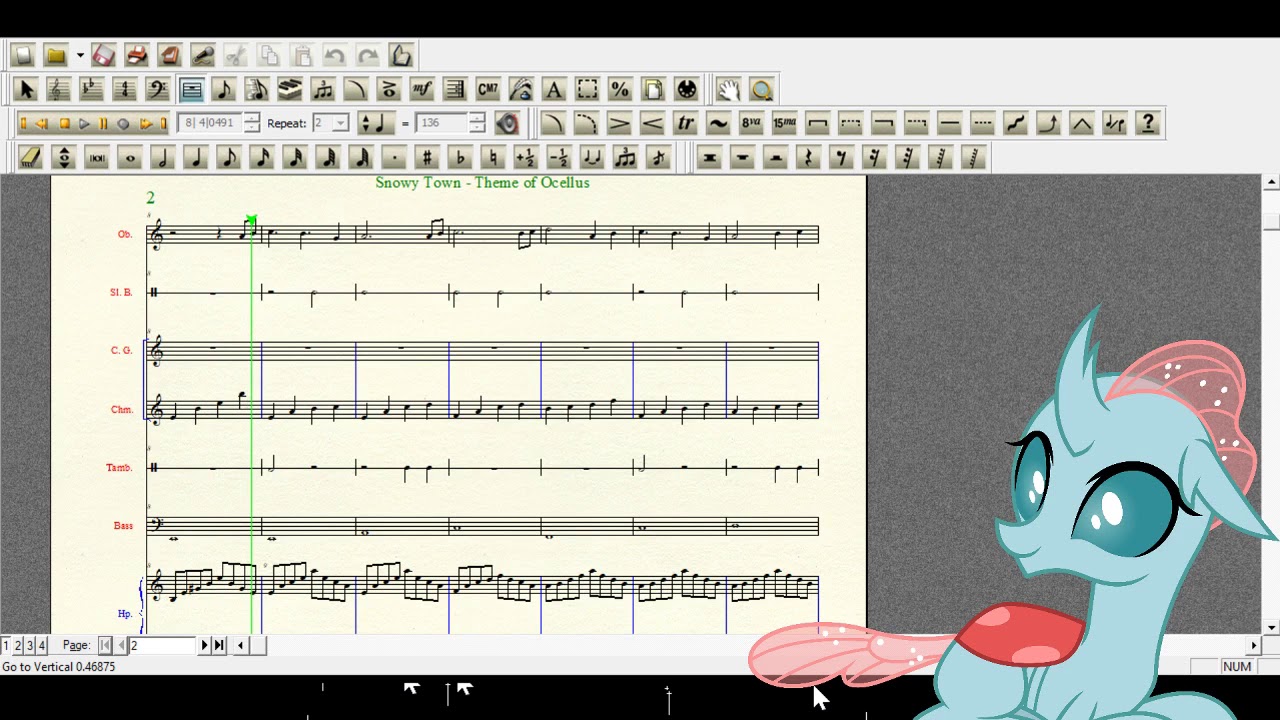Insert a trill ornament marking
This screenshot has height=720, width=1280.
(x=685, y=124)
